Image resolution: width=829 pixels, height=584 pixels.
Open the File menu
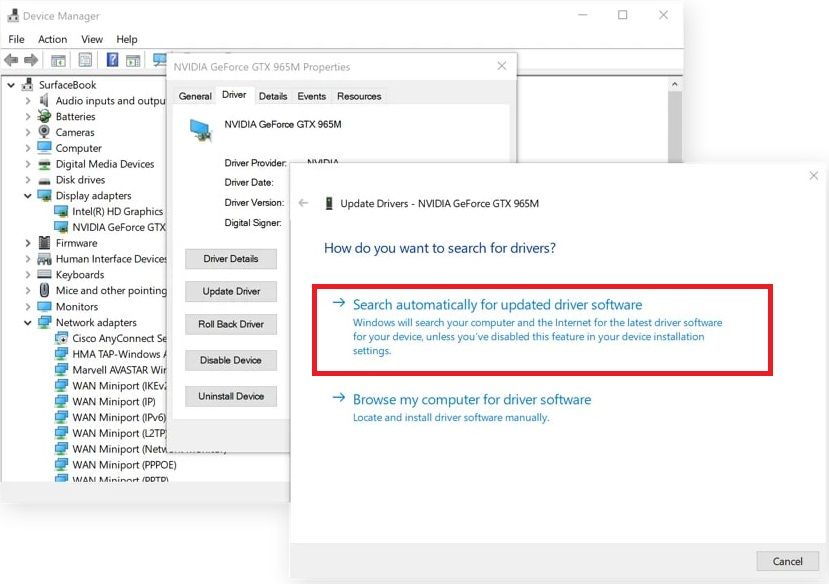16,39
